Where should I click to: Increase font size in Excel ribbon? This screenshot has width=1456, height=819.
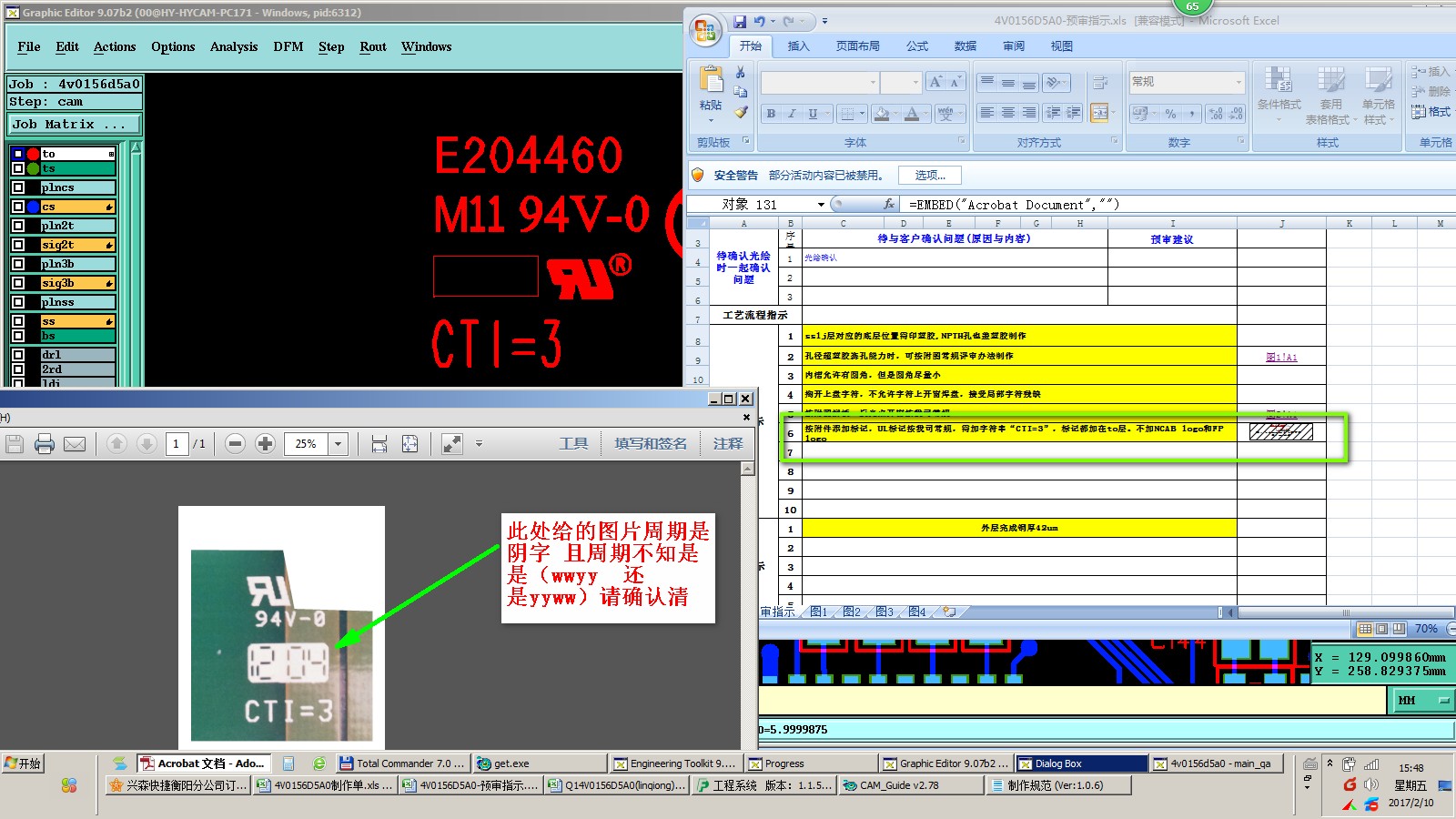pyautogui.click(x=935, y=82)
